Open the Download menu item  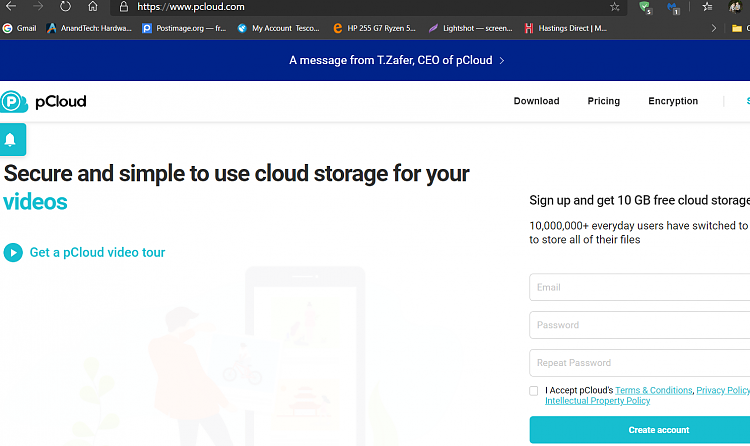pos(536,101)
